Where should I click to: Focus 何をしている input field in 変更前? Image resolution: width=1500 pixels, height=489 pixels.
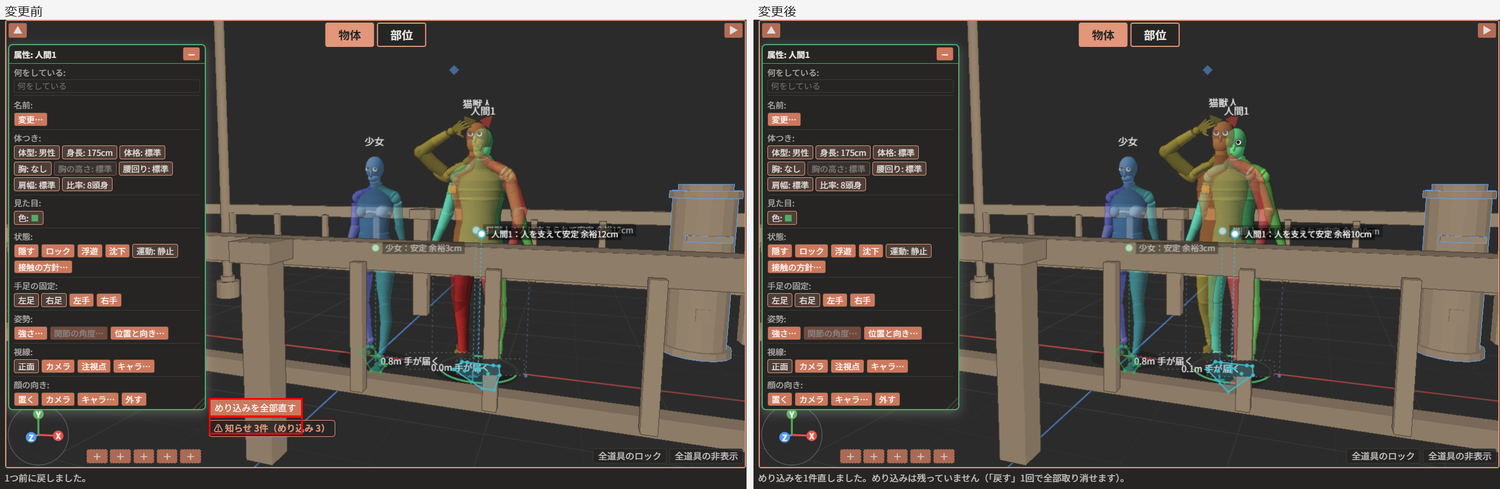pyautogui.click(x=106, y=87)
